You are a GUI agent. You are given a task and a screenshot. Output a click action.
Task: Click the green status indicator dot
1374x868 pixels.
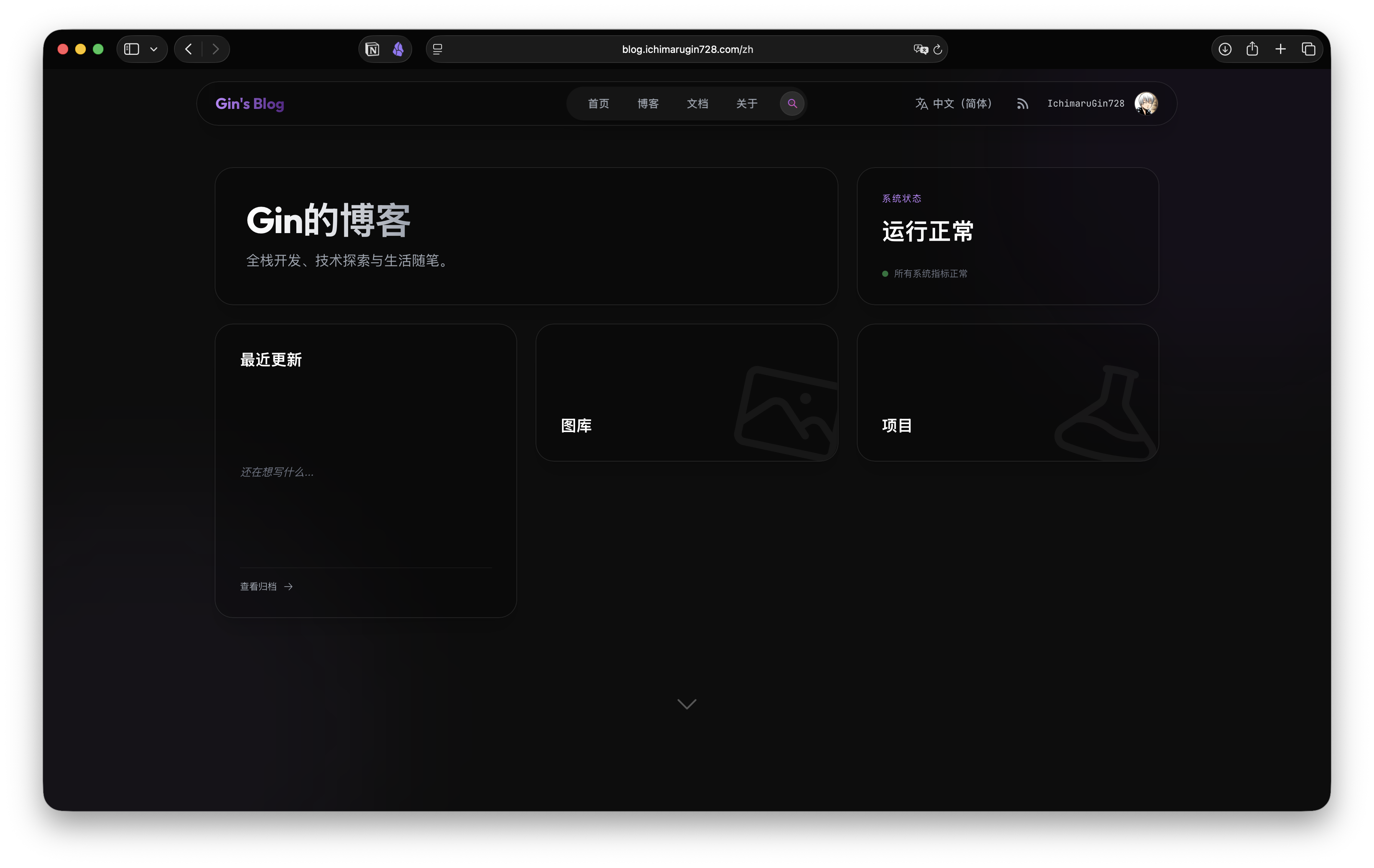click(x=885, y=274)
